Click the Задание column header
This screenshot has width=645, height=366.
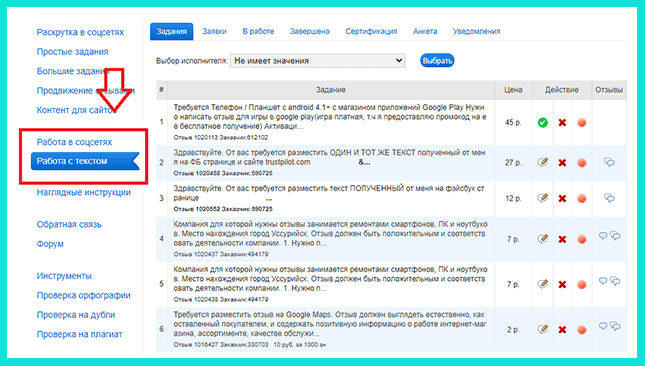(x=331, y=90)
